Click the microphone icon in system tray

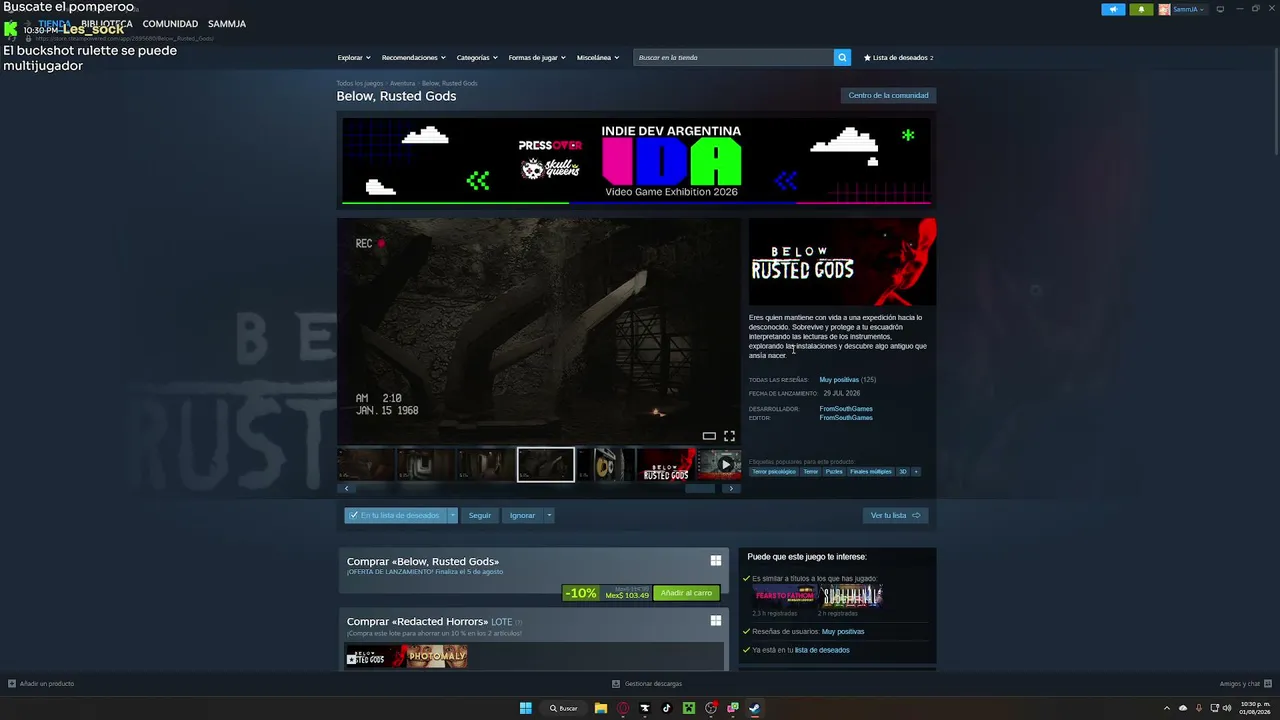tap(1199, 708)
